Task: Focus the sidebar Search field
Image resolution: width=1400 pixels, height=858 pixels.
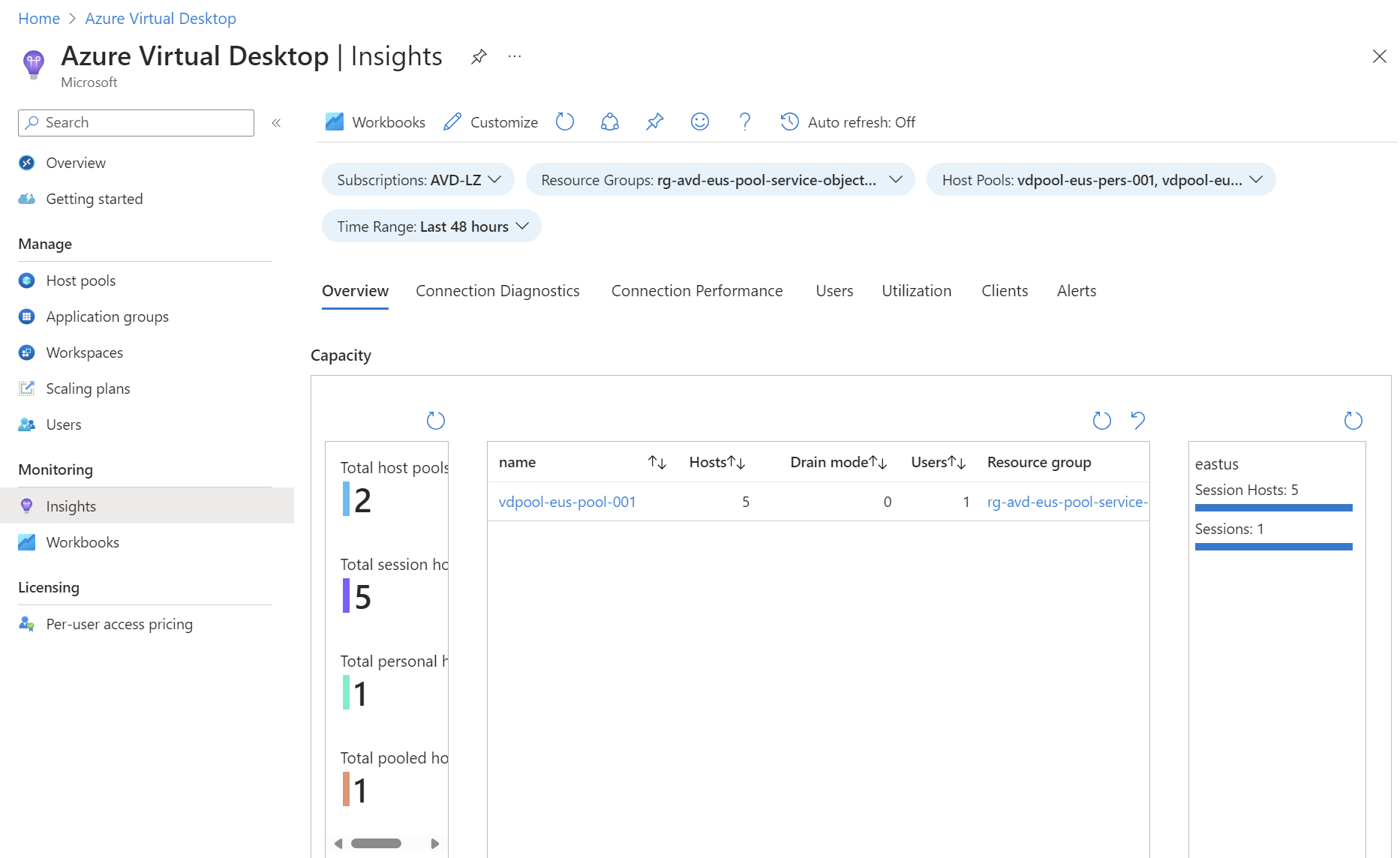Action: (x=136, y=123)
